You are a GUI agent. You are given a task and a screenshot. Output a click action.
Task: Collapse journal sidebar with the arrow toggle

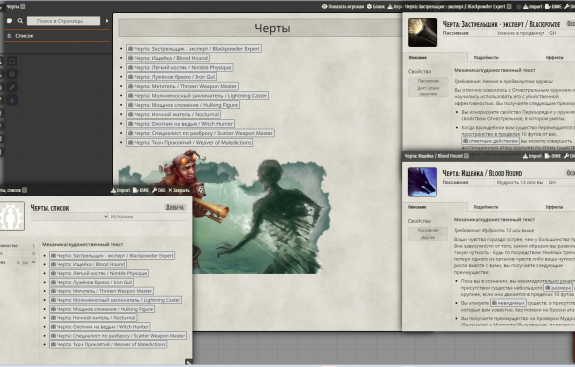click(107, 21)
